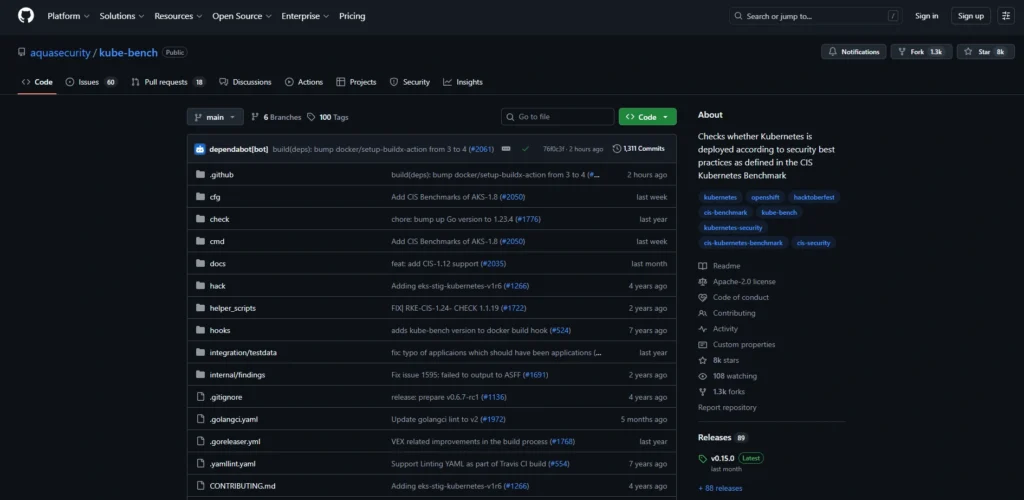1024x500 pixels.
Task: Open the Code of conduct link
Action: pos(733,298)
